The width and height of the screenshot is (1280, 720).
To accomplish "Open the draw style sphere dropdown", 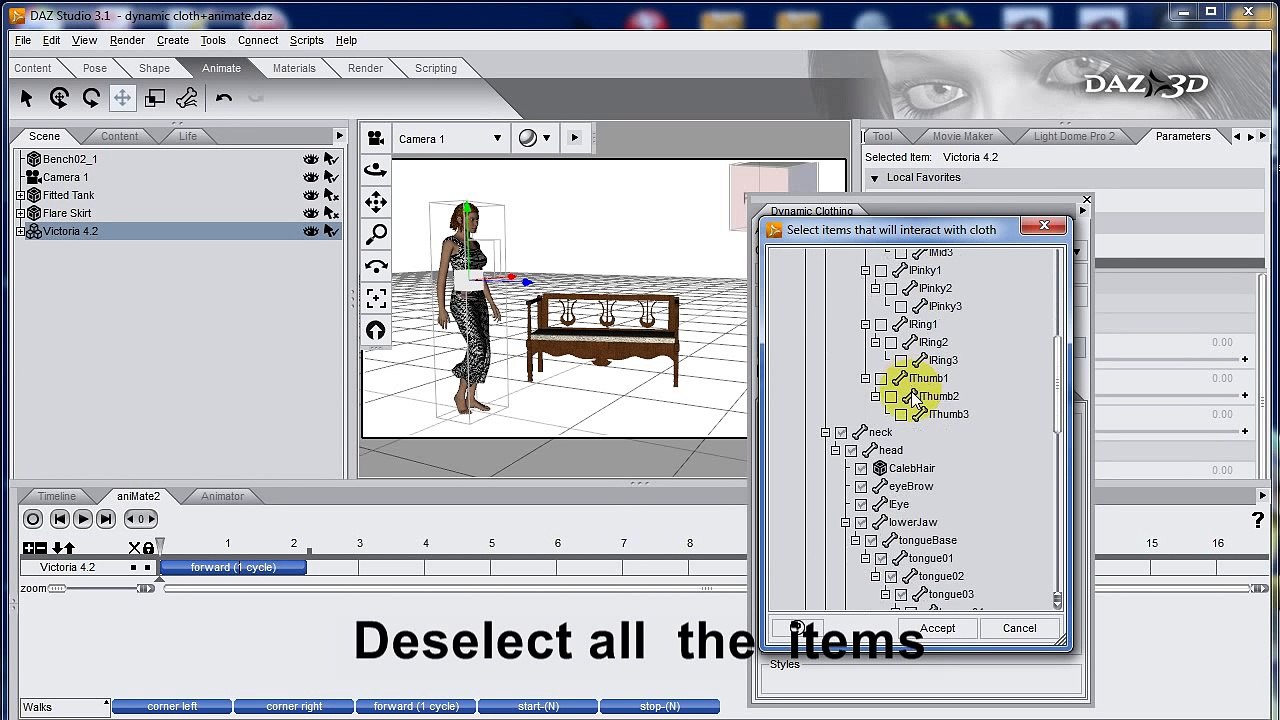I will [x=535, y=139].
